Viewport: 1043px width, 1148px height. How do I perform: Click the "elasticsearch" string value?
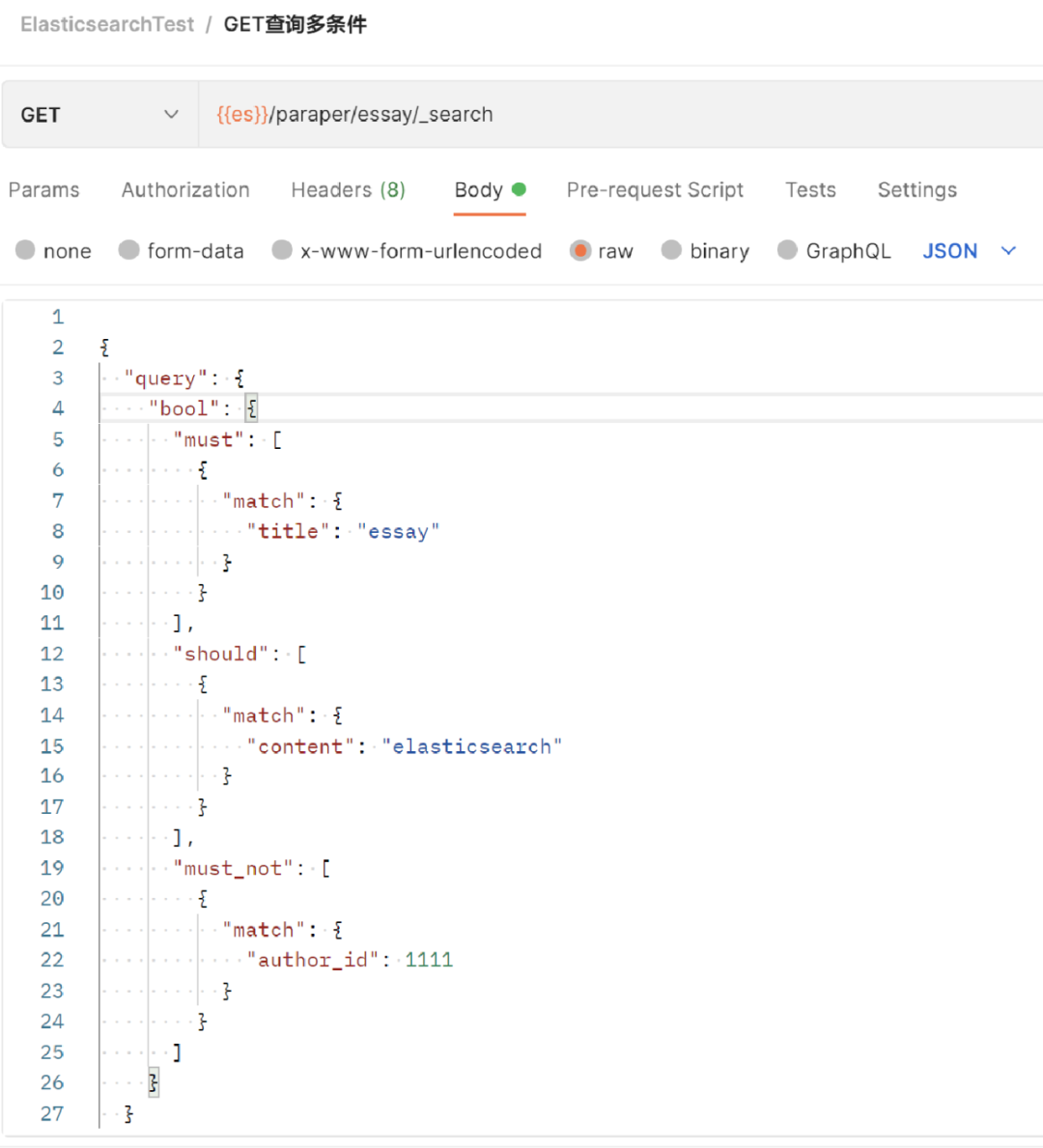(471, 746)
